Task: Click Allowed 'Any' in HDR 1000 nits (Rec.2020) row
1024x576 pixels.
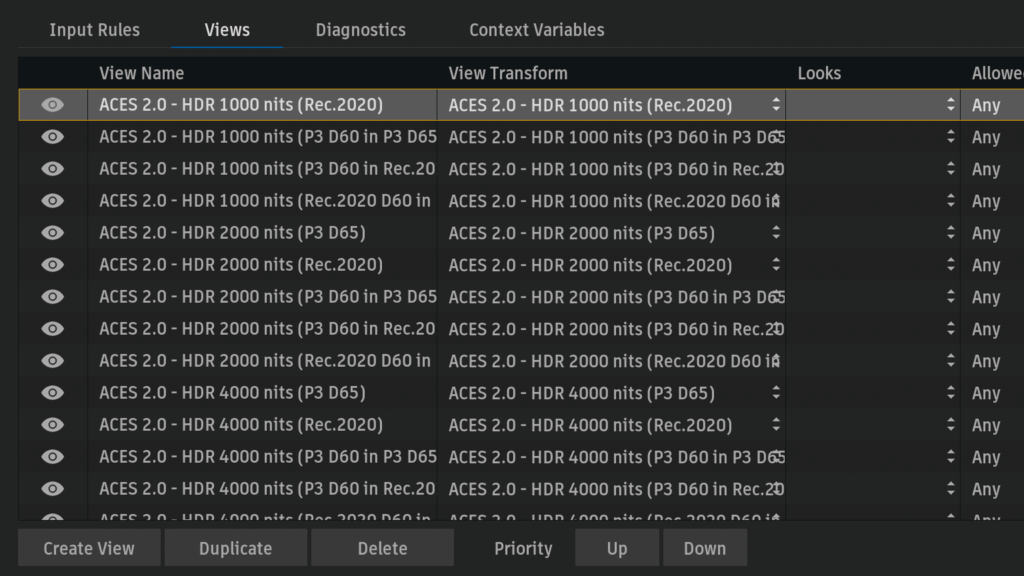Action: coord(986,105)
